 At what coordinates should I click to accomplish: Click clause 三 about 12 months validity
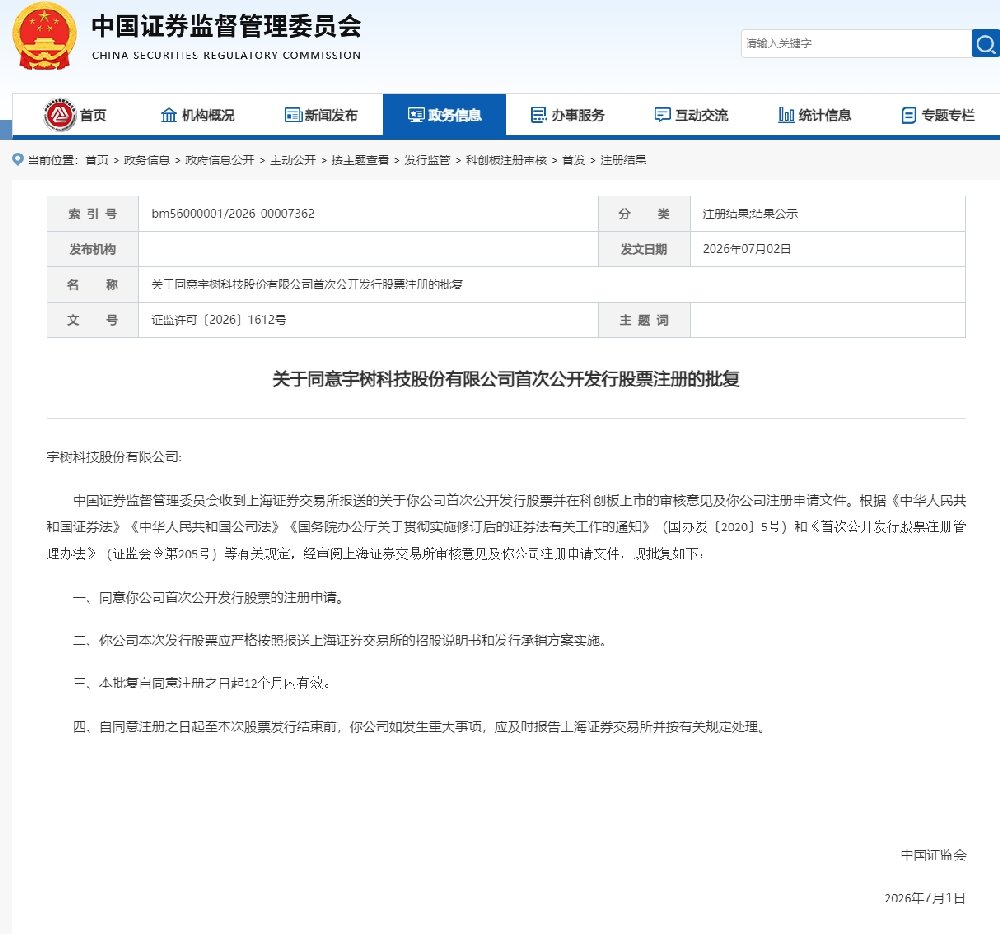point(202,683)
